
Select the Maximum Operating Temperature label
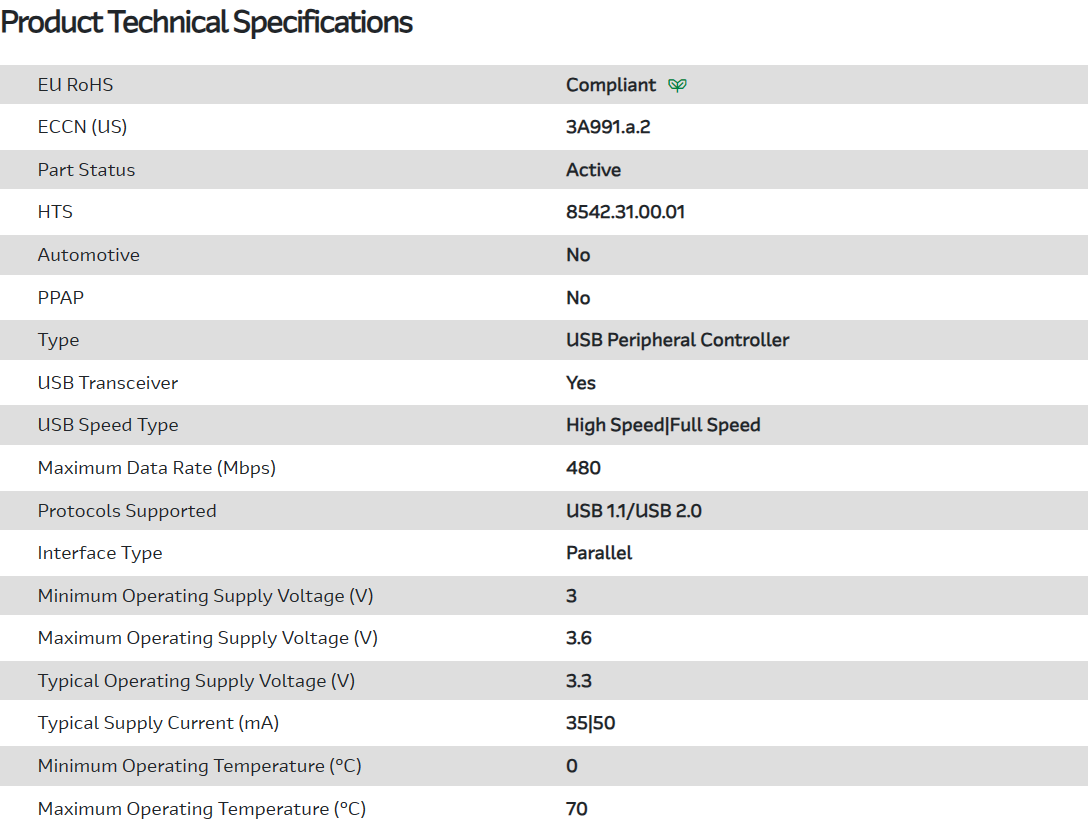click(202, 808)
